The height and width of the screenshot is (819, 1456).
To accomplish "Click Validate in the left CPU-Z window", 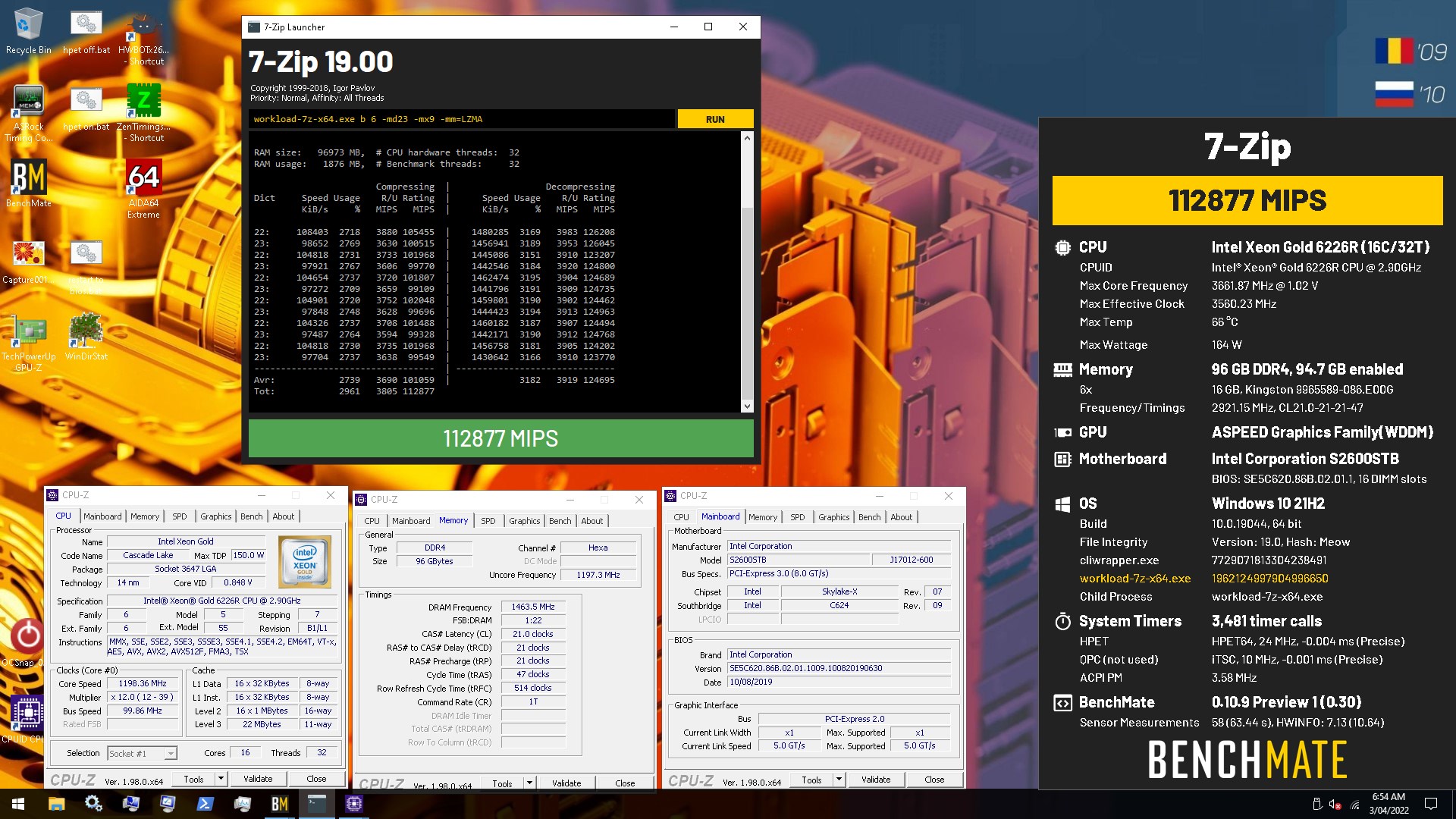I will pos(258,779).
